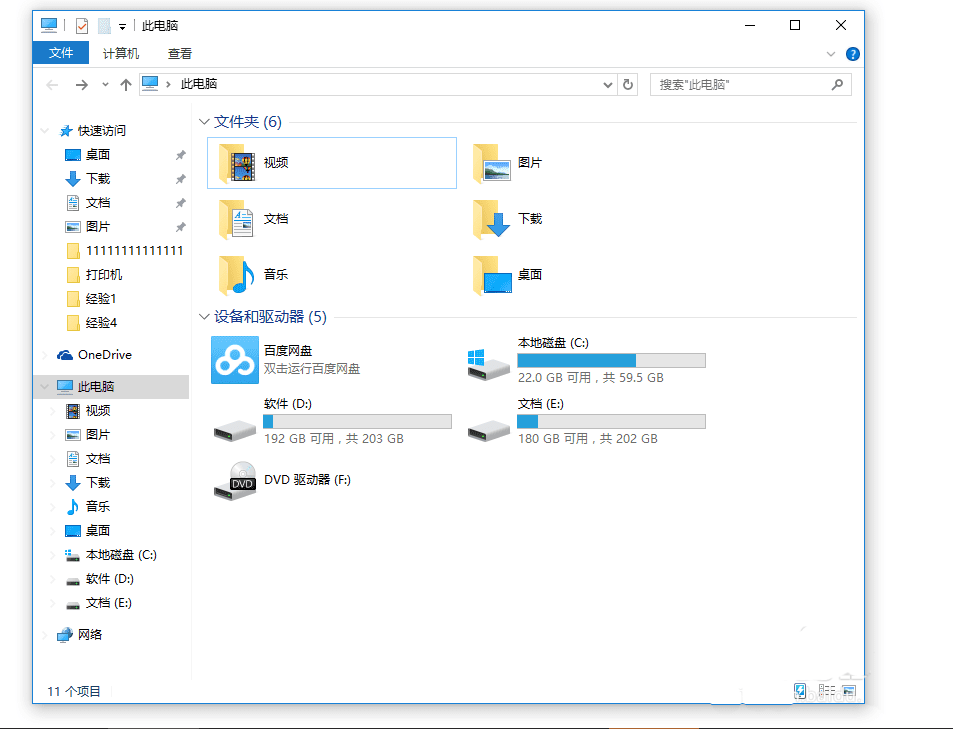Viewport: 953px width, 729px height.
Task: Select the 本地磁盘 (C:) drive icon
Action: pyautogui.click(x=488, y=364)
